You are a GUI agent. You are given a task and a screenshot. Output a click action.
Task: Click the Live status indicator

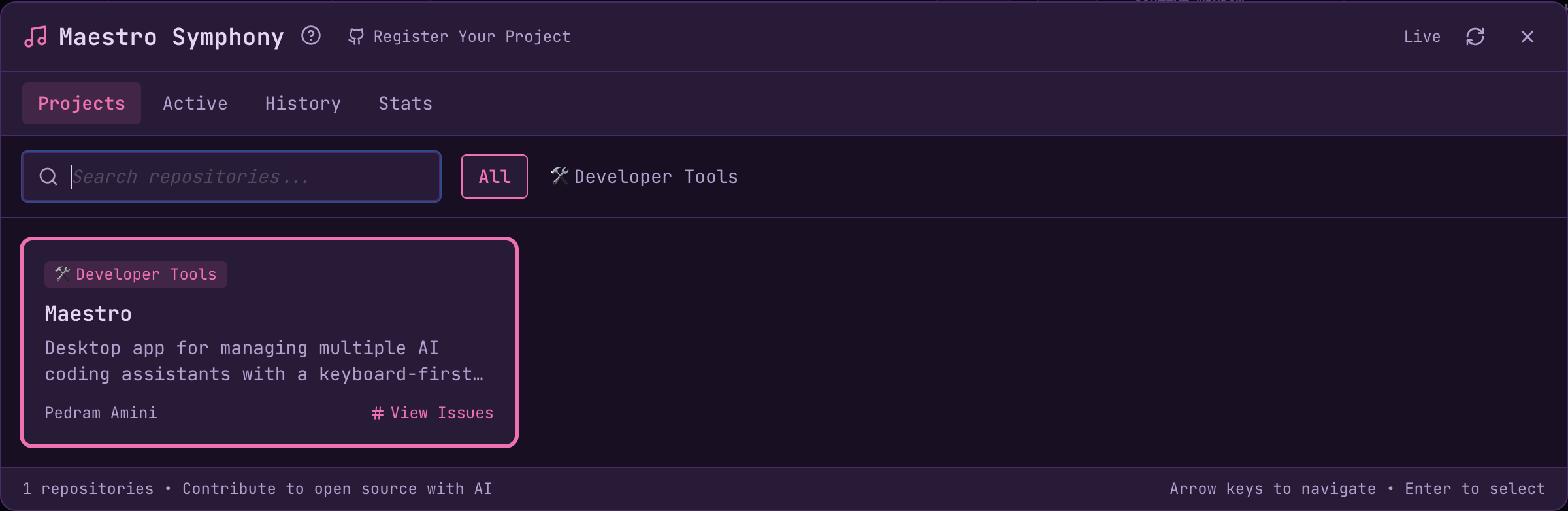pos(1422,37)
